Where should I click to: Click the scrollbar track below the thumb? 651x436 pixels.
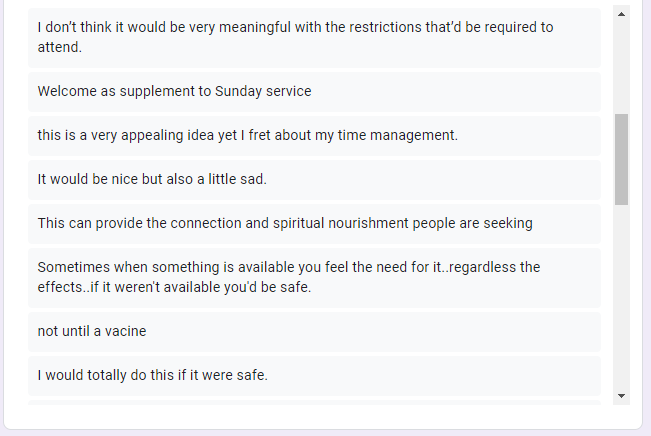coord(622,296)
